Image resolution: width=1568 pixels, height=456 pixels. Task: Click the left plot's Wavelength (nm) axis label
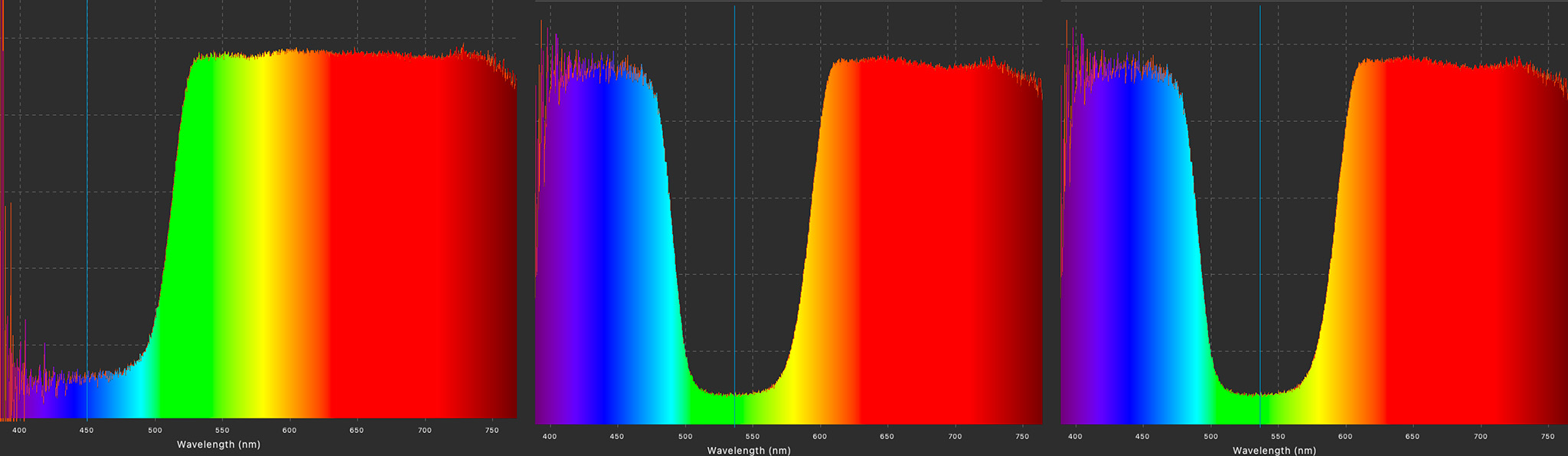[x=218, y=445]
